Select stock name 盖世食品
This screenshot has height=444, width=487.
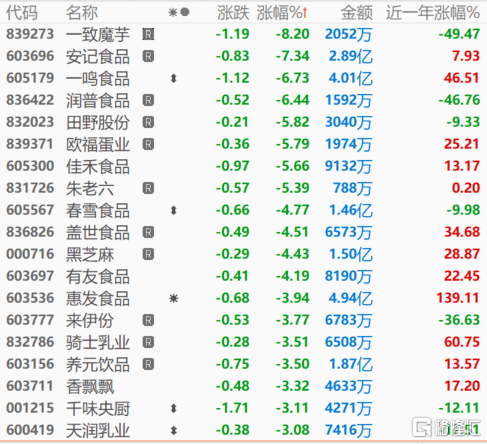pos(98,232)
